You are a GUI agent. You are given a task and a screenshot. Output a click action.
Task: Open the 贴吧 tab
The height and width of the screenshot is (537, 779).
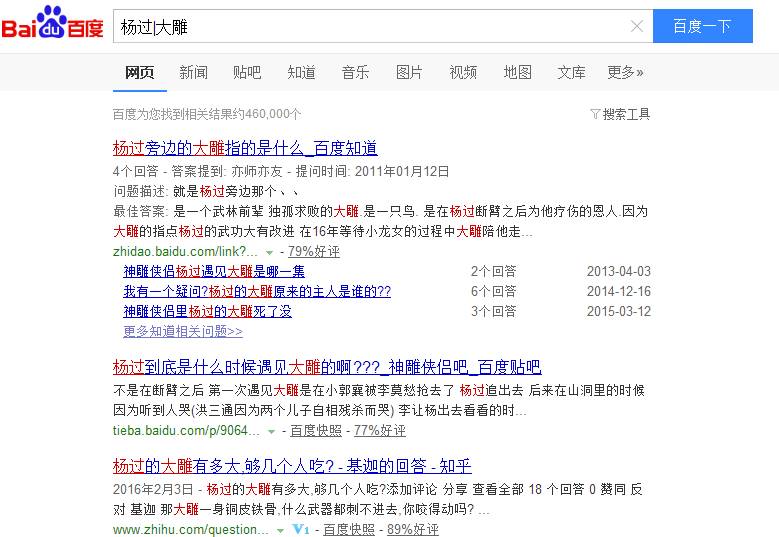point(247,73)
